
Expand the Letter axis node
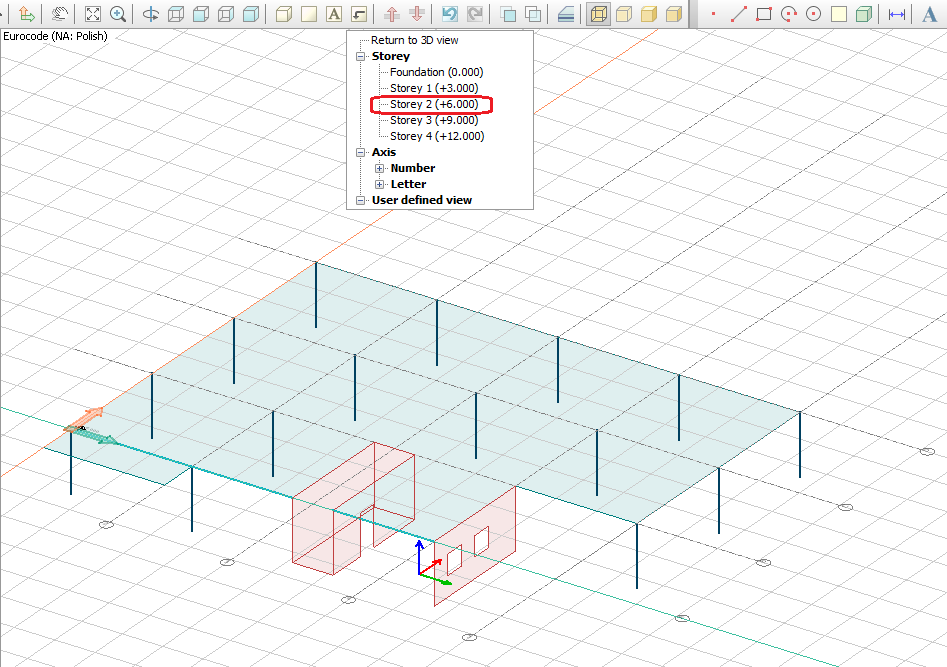(379, 184)
